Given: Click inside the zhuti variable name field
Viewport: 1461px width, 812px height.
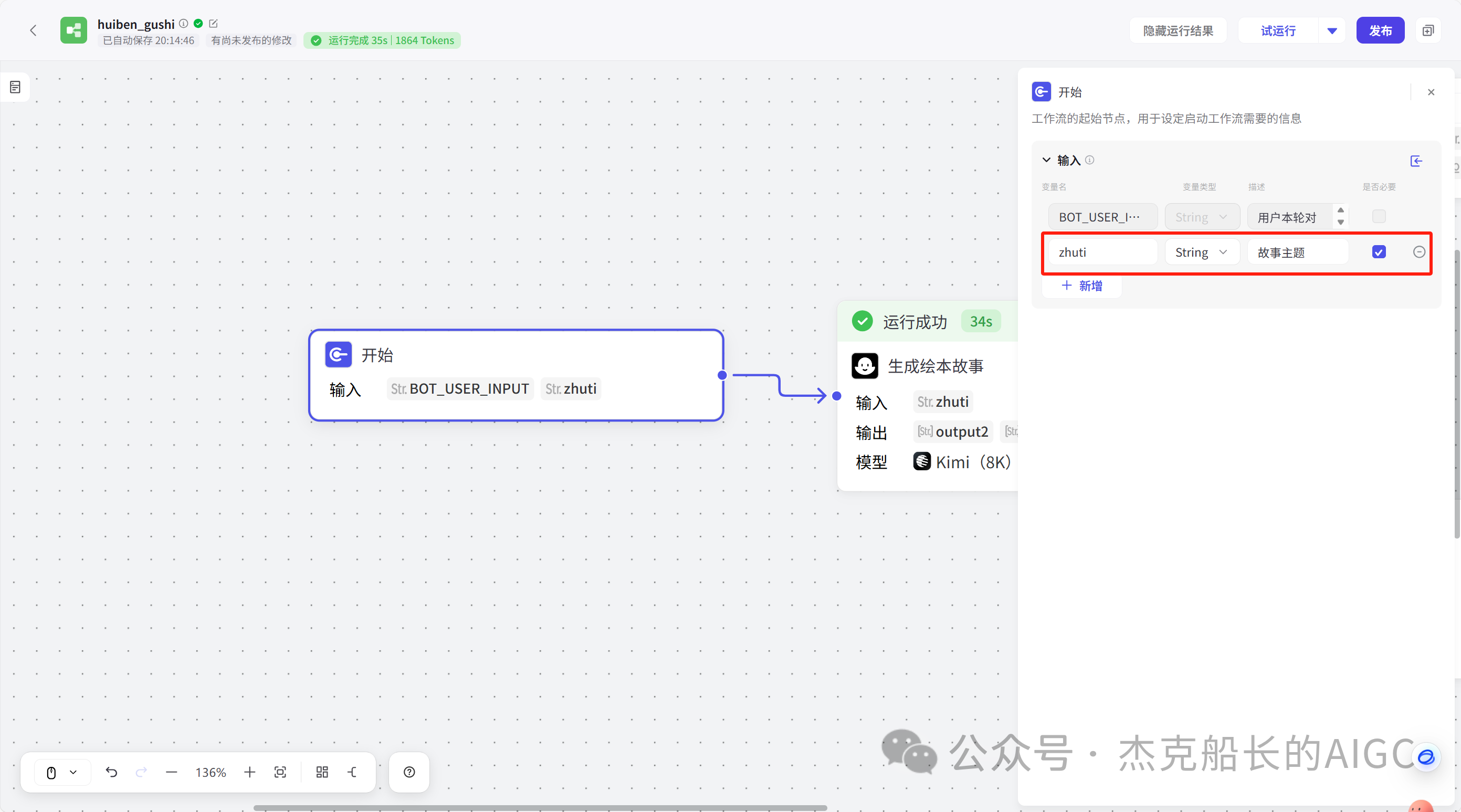Looking at the screenshot, I should tap(1101, 252).
